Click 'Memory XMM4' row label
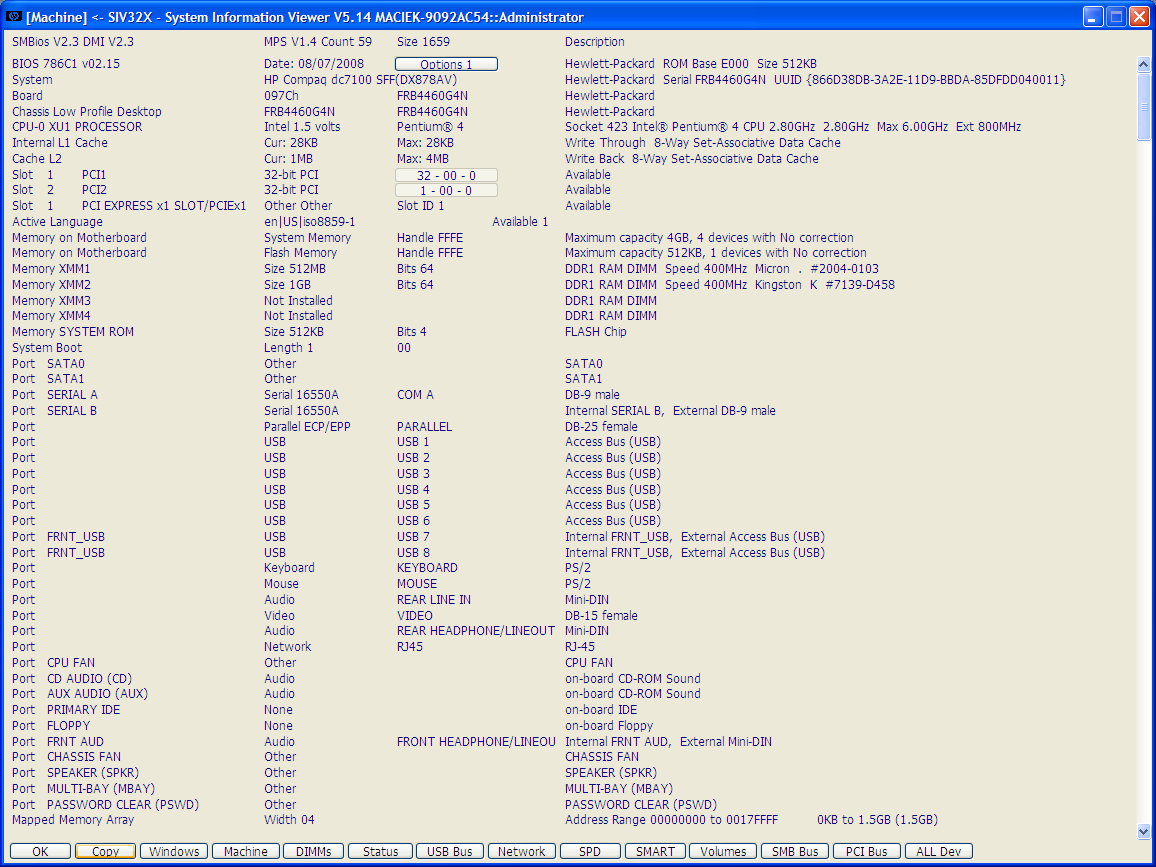 pos(52,316)
